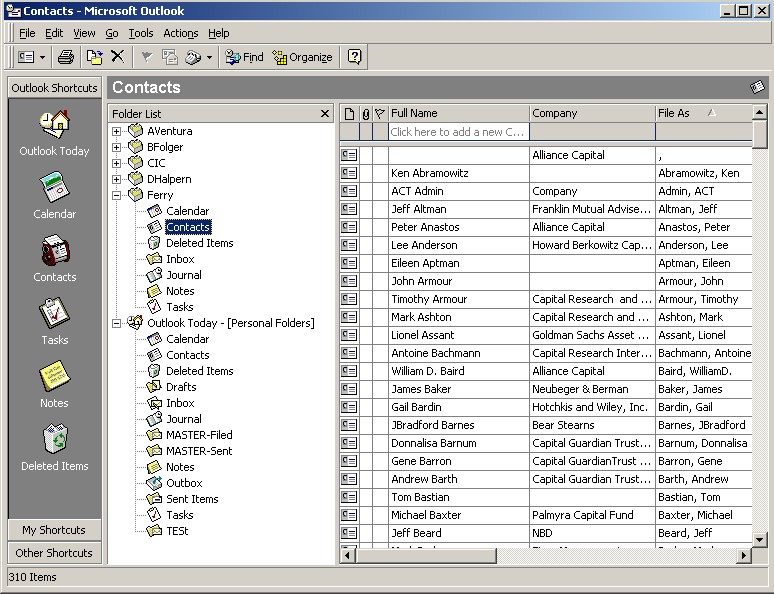The height and width of the screenshot is (594, 774).
Task: Click the Find button
Action: pos(244,57)
